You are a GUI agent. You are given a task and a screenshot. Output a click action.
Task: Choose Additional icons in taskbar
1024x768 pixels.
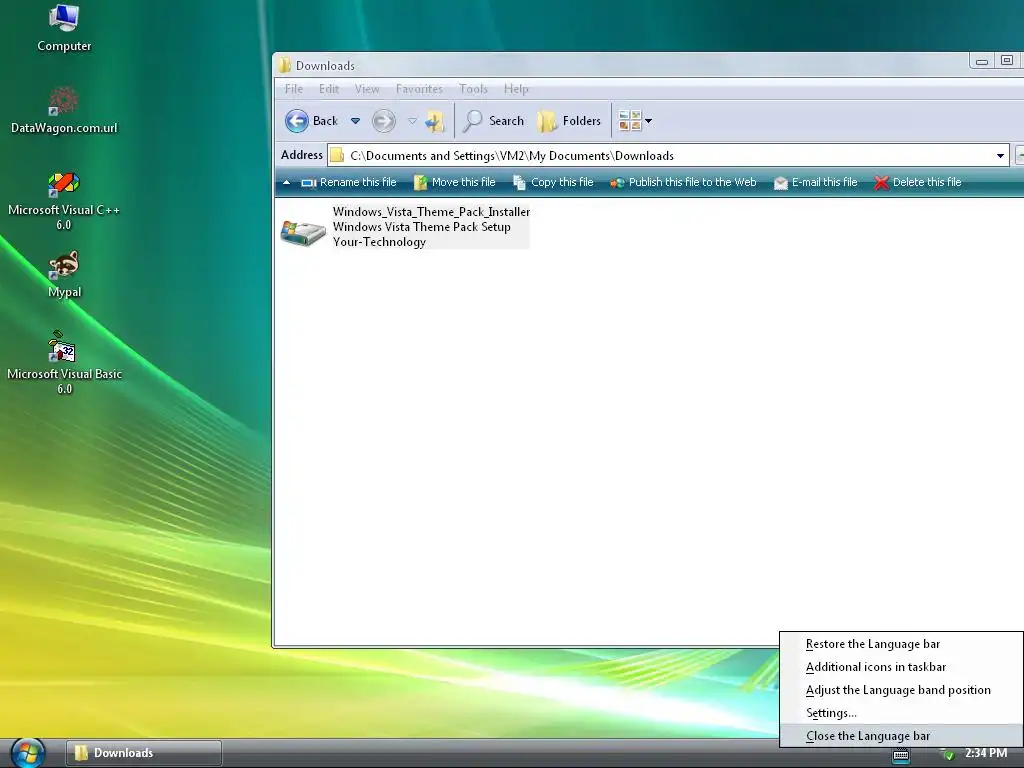901,667
